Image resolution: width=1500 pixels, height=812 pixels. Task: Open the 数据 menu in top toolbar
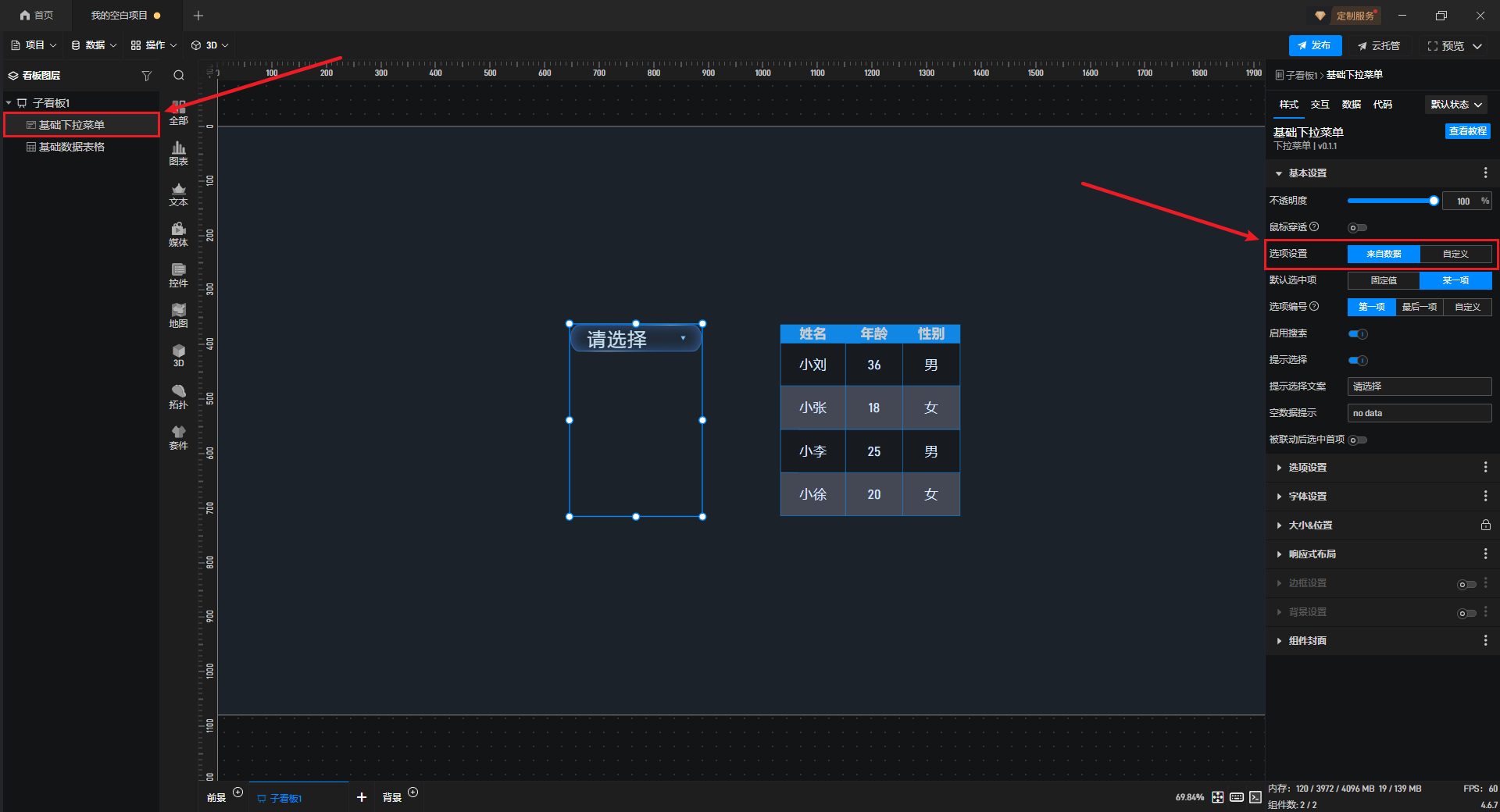pyautogui.click(x=94, y=45)
